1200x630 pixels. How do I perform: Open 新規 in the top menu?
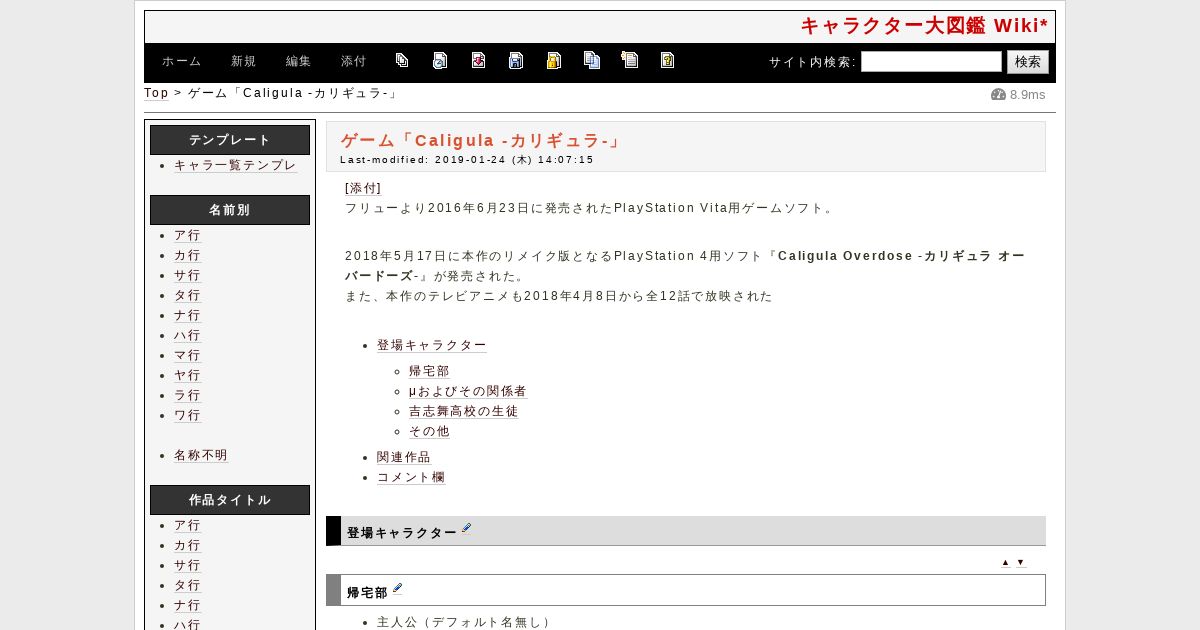coord(244,61)
